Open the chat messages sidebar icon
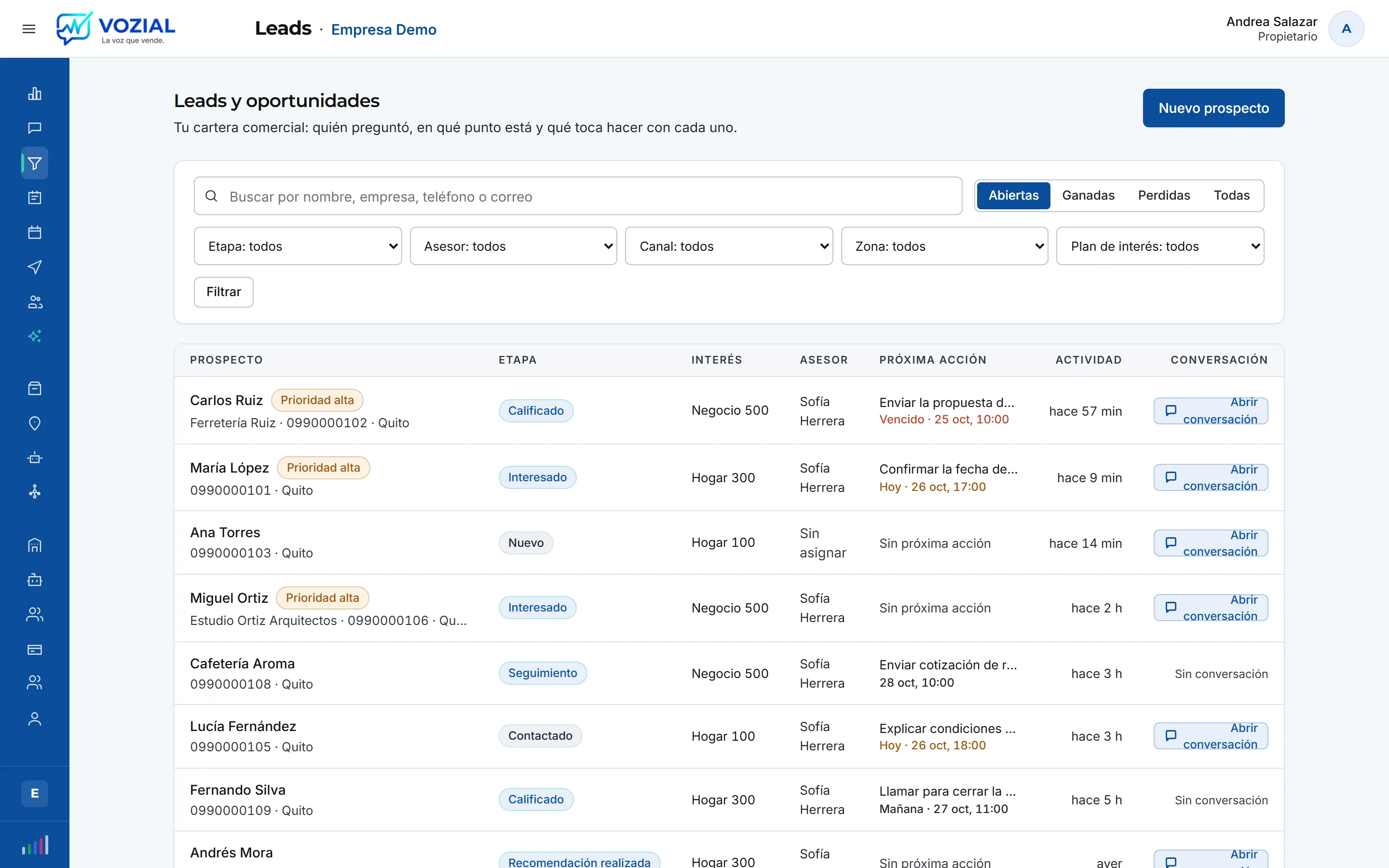1389x868 pixels. click(34, 128)
